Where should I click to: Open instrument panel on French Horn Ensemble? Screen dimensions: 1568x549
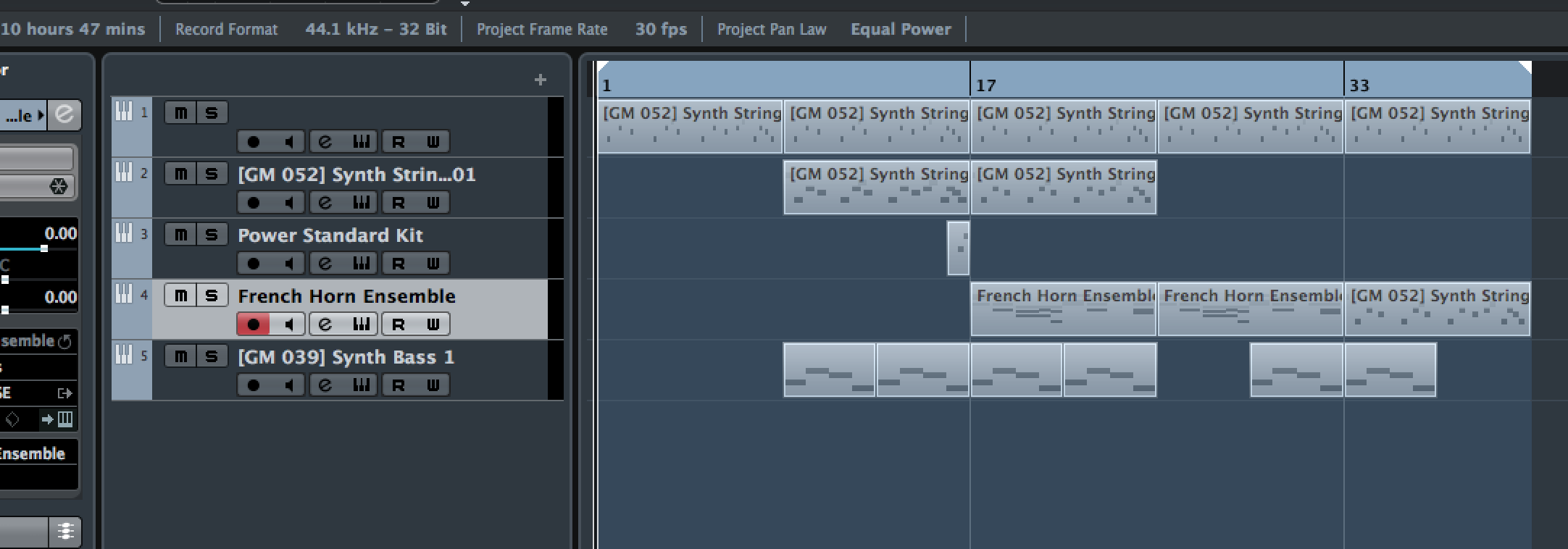click(361, 324)
